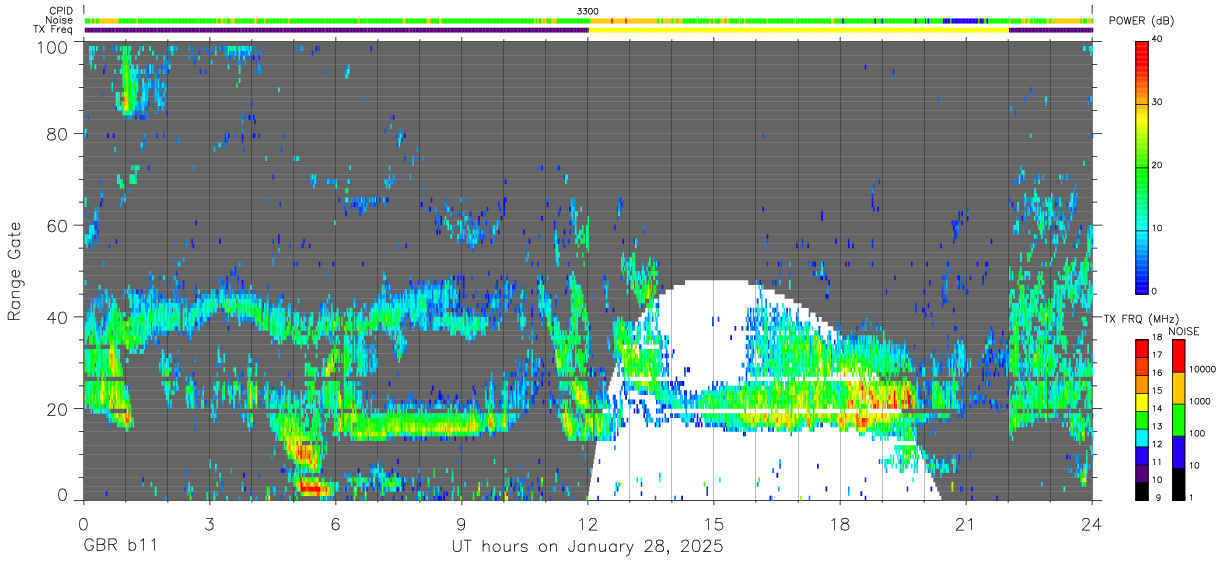Image resolution: width=1228 pixels, height=567 pixels.
Task: Click the NOISE color legend bar
Action: 1178,418
